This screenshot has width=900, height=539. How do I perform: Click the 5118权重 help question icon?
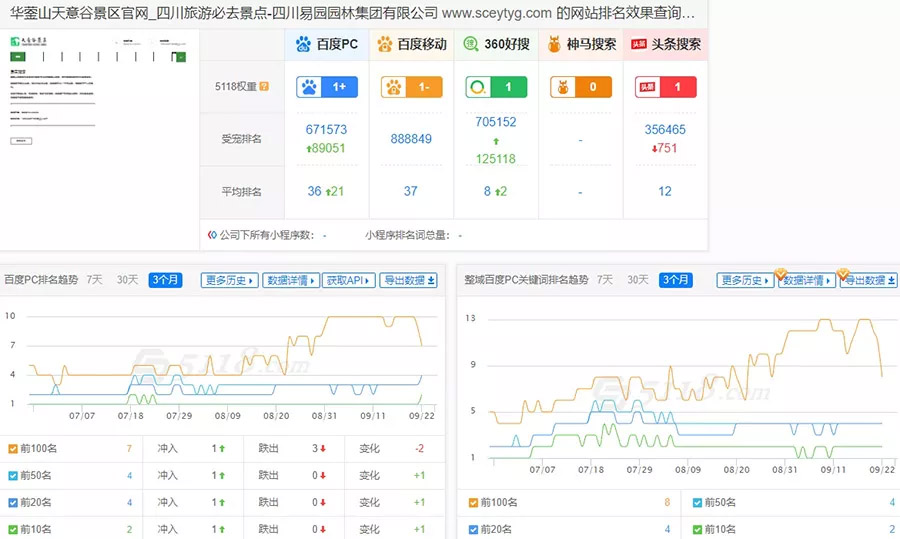point(264,86)
